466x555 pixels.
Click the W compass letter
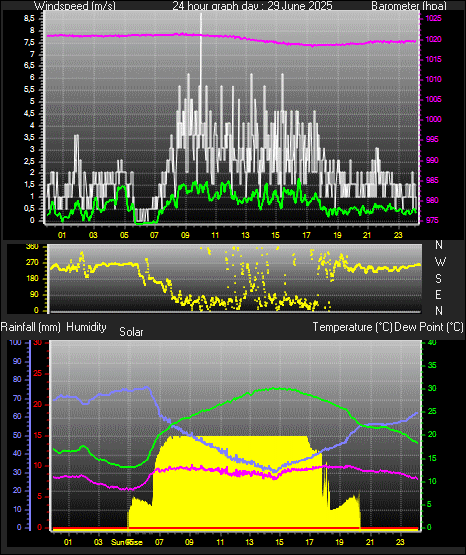point(440,262)
